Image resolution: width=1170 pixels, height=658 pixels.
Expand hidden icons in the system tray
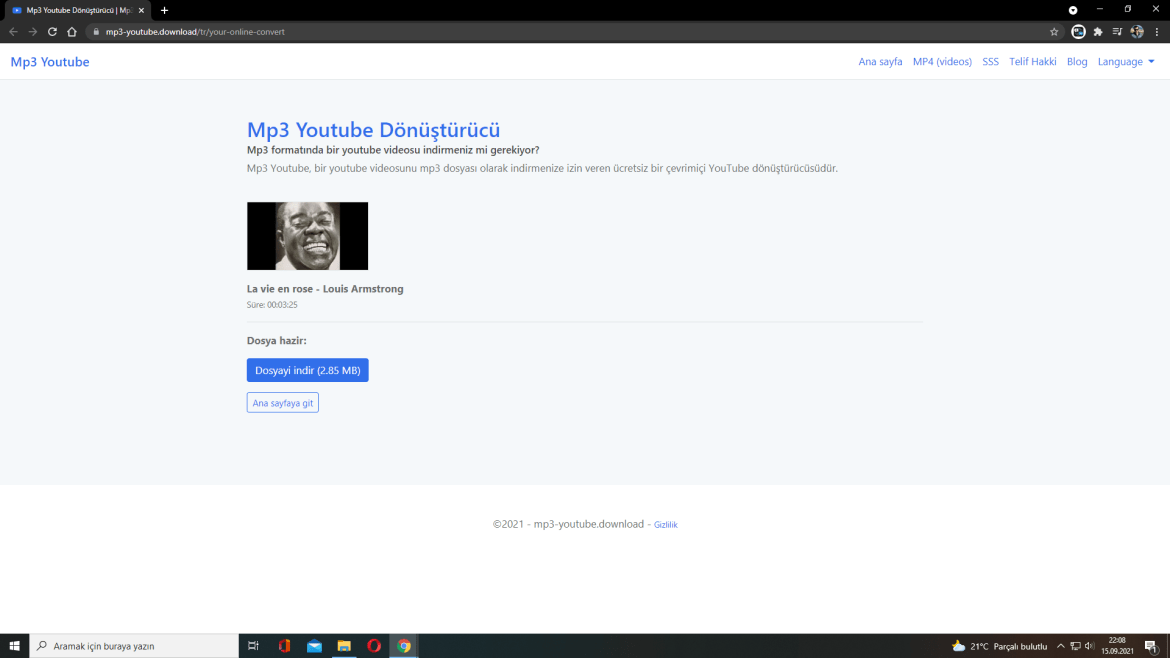pos(1060,646)
